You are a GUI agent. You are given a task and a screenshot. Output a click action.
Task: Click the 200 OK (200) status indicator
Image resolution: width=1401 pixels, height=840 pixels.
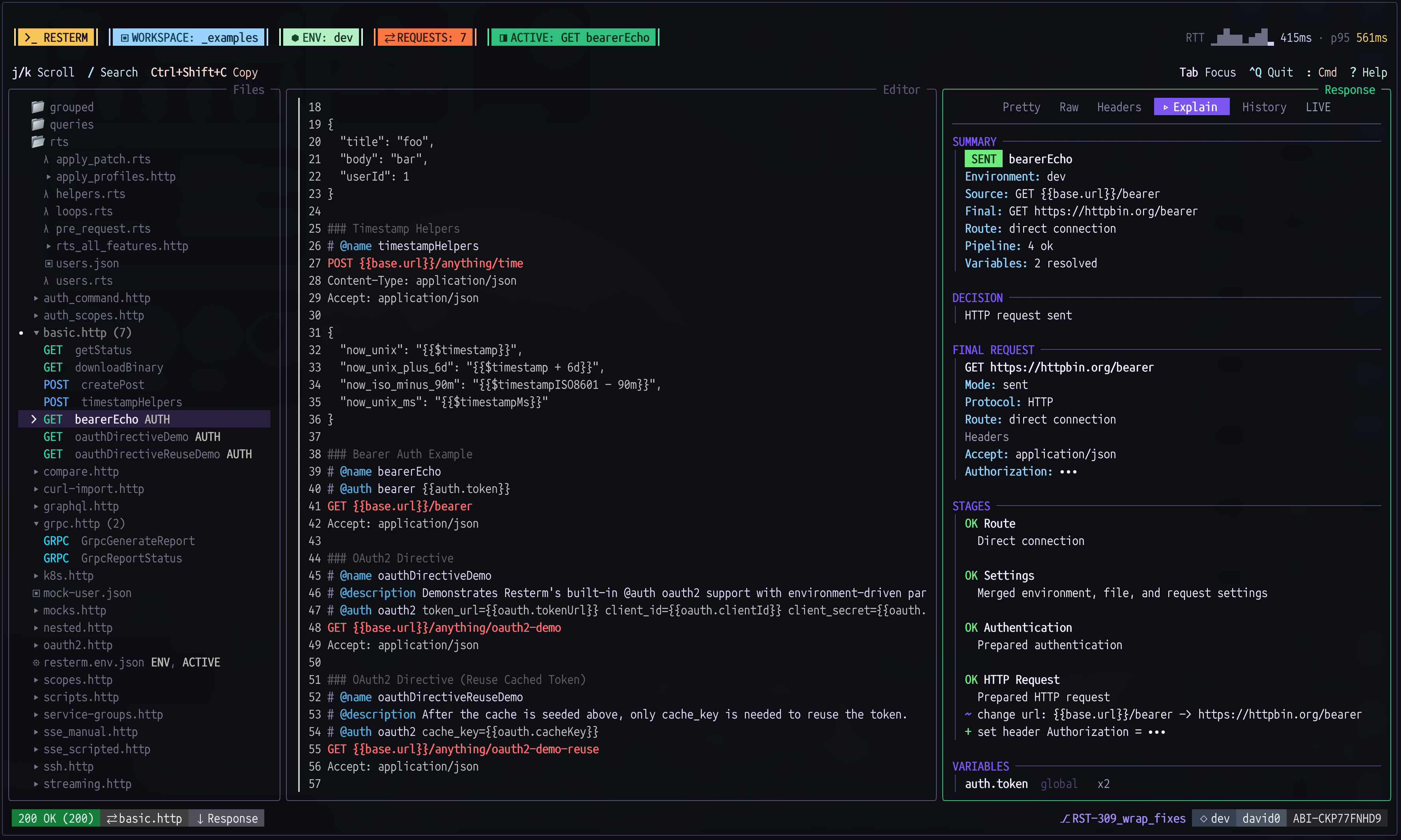point(56,818)
